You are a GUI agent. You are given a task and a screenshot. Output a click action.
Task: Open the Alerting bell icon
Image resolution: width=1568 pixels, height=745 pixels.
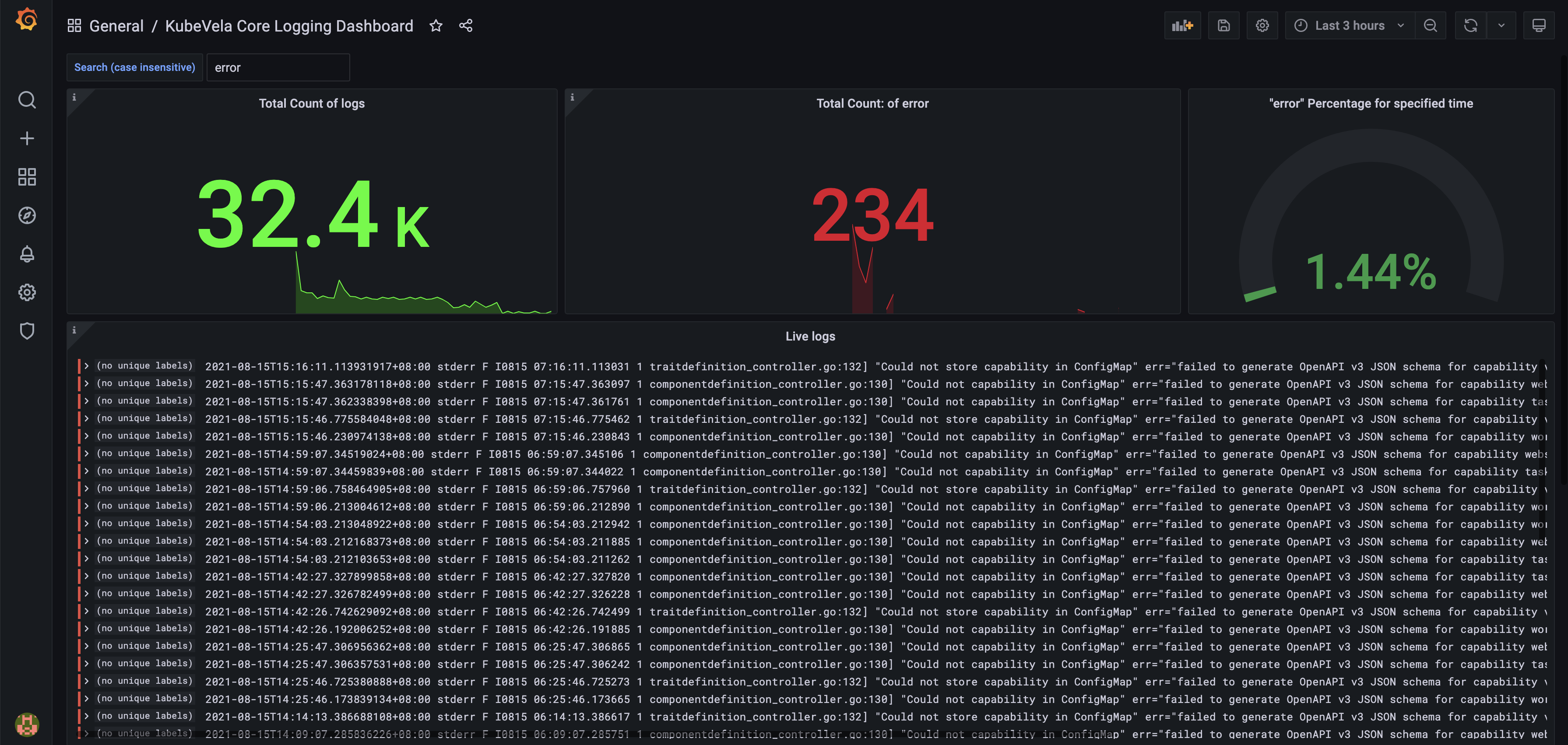coord(27,254)
